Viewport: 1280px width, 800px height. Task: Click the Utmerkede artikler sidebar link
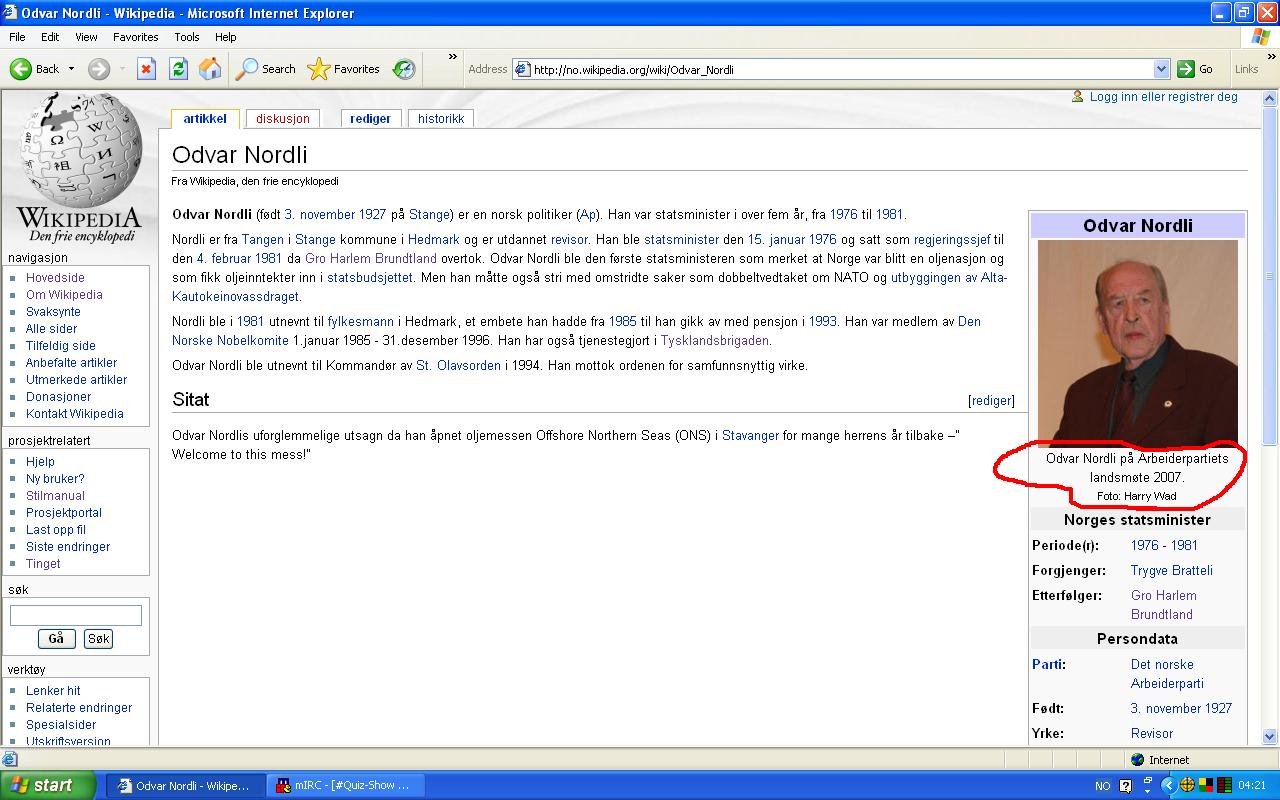click(76, 380)
